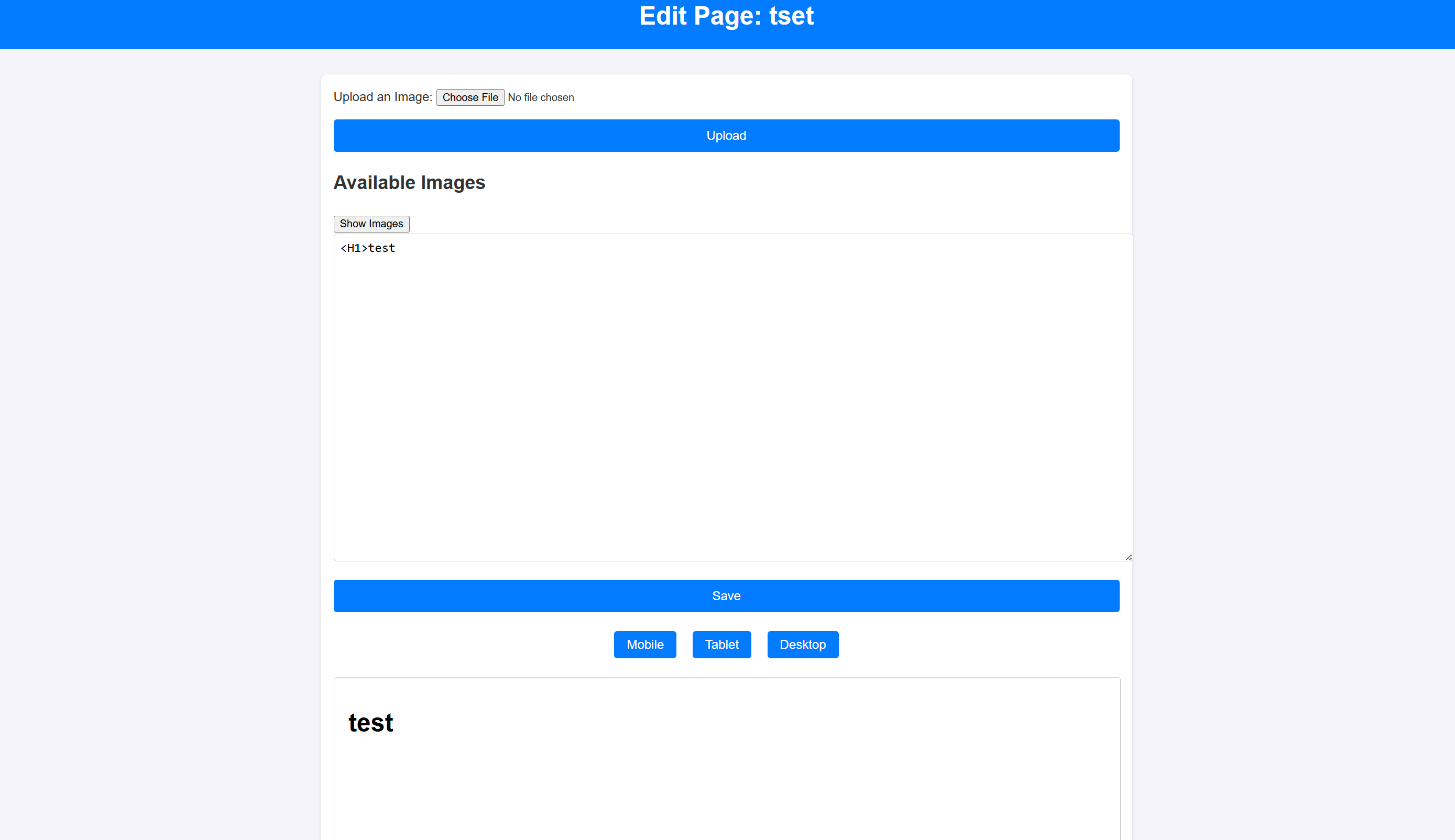Screen dimensions: 1455x840
Task: Select Desktop preview layout
Action: click(x=803, y=644)
